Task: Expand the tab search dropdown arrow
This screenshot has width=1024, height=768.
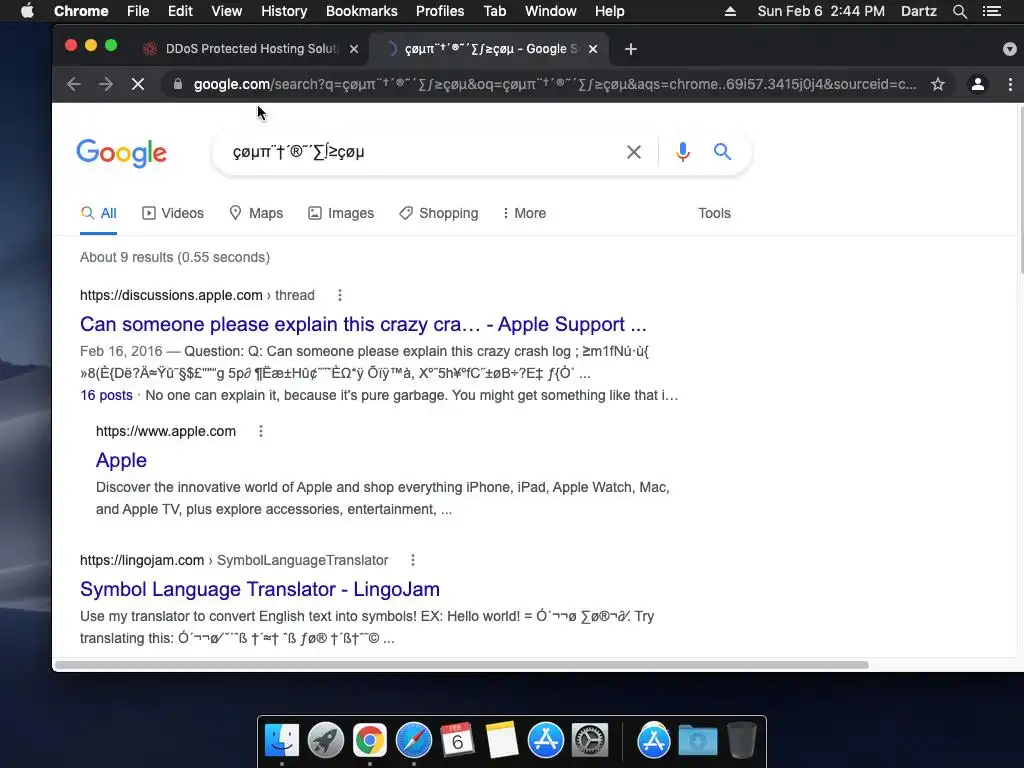Action: click(x=1009, y=49)
